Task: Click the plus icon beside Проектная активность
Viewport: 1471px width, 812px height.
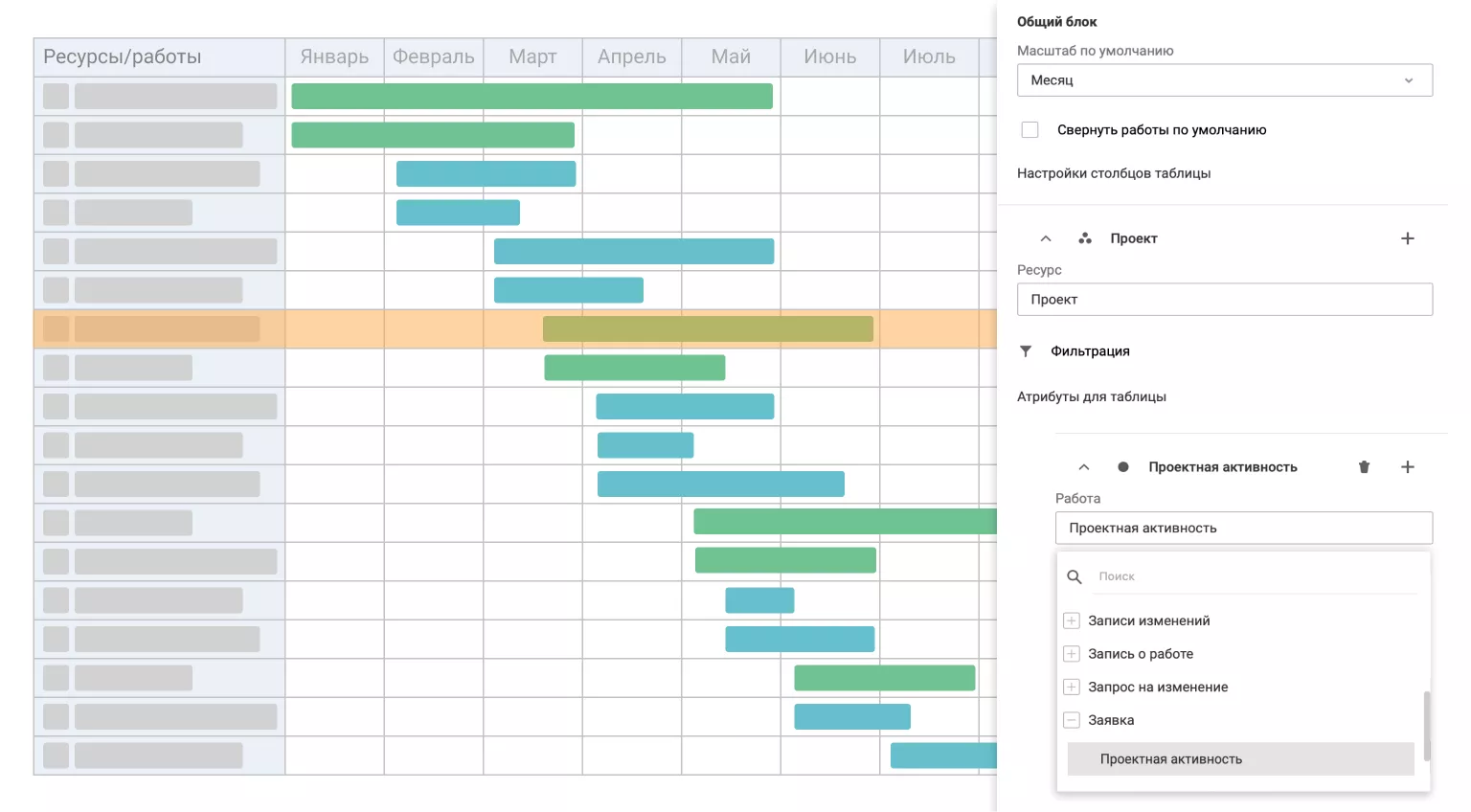Action: tap(1407, 467)
